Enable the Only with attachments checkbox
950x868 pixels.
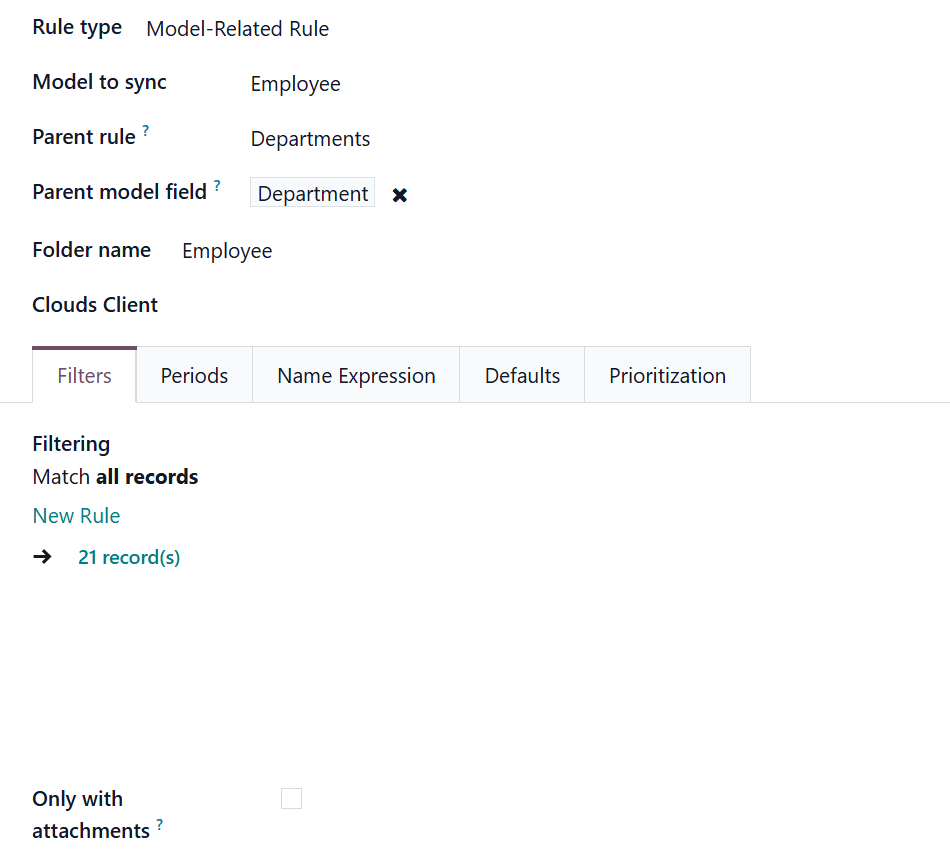[x=291, y=798]
